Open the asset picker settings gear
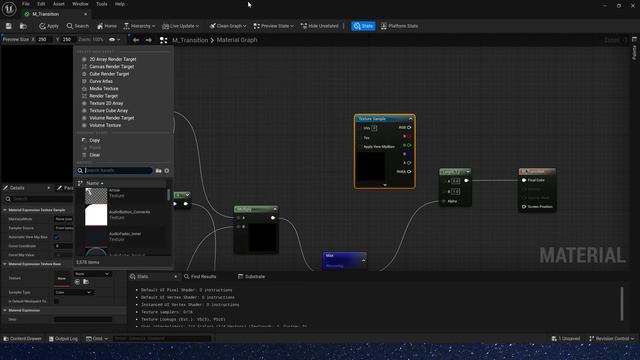 167,171
